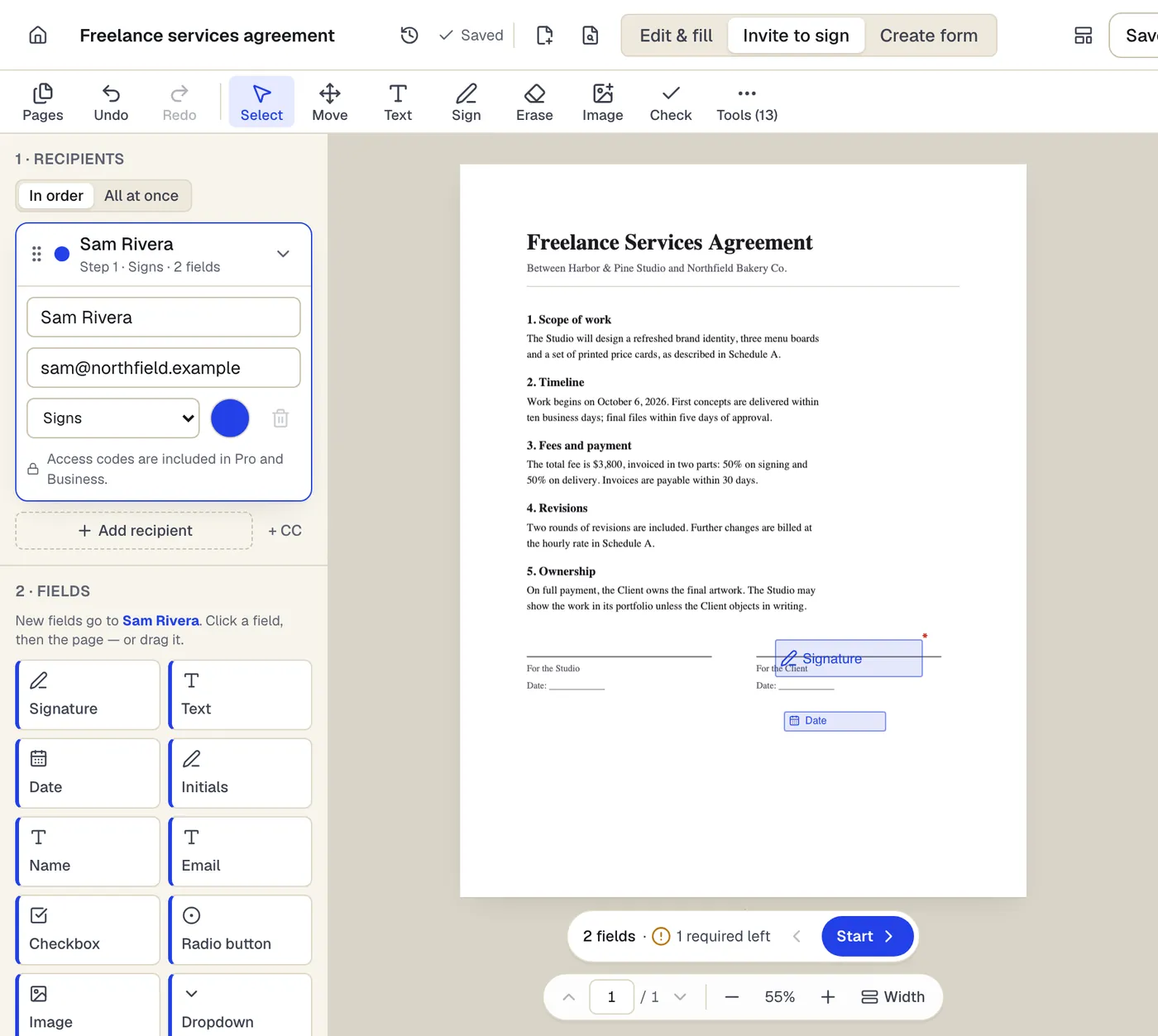Click the Saved status indicator
1158x1036 pixels.
[x=471, y=36]
